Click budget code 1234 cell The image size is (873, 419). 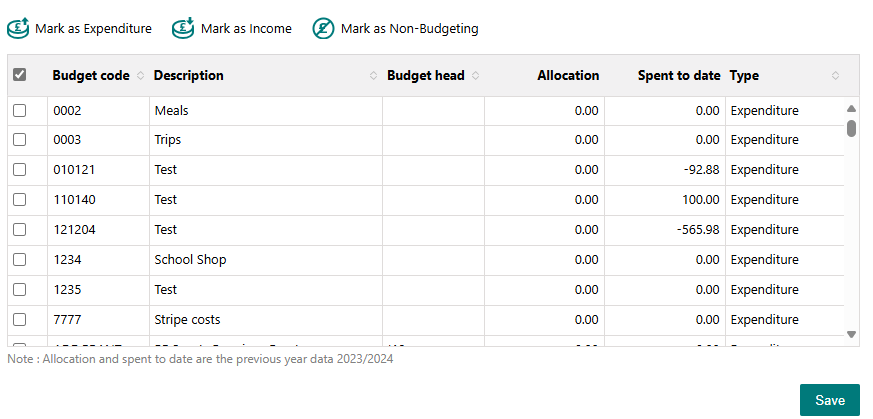(99, 260)
